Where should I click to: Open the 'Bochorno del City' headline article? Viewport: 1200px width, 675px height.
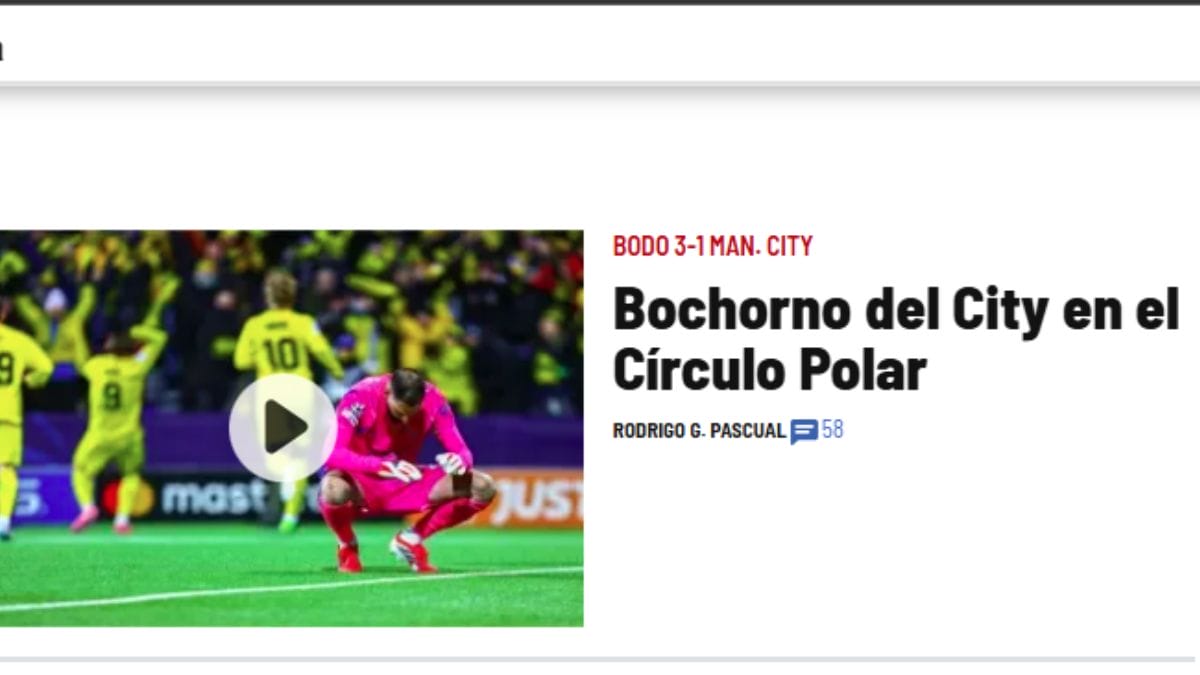[x=896, y=339]
